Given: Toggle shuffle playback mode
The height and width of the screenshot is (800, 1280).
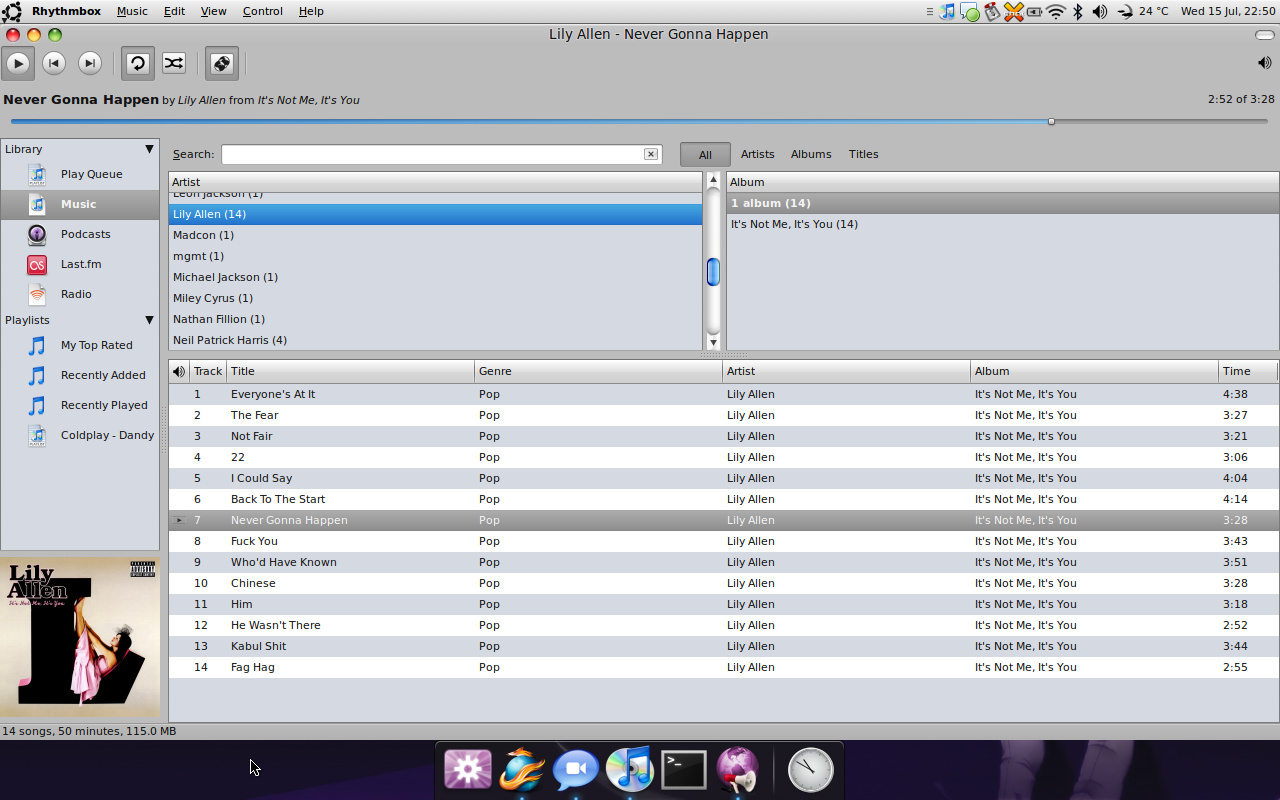Looking at the screenshot, I should coord(174,63).
